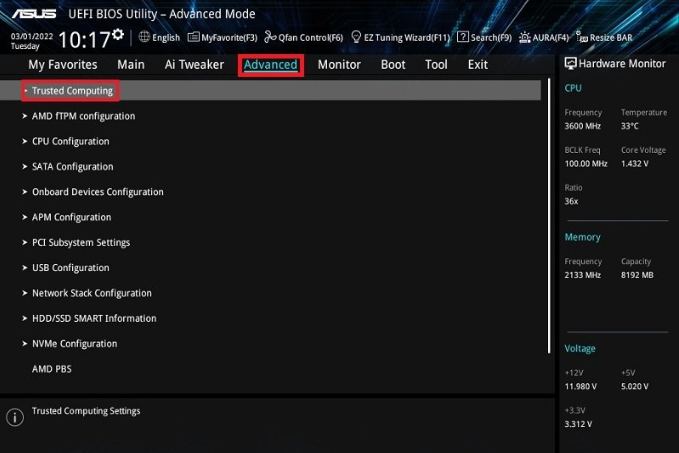Click the settings gear next to the clock

118,34
